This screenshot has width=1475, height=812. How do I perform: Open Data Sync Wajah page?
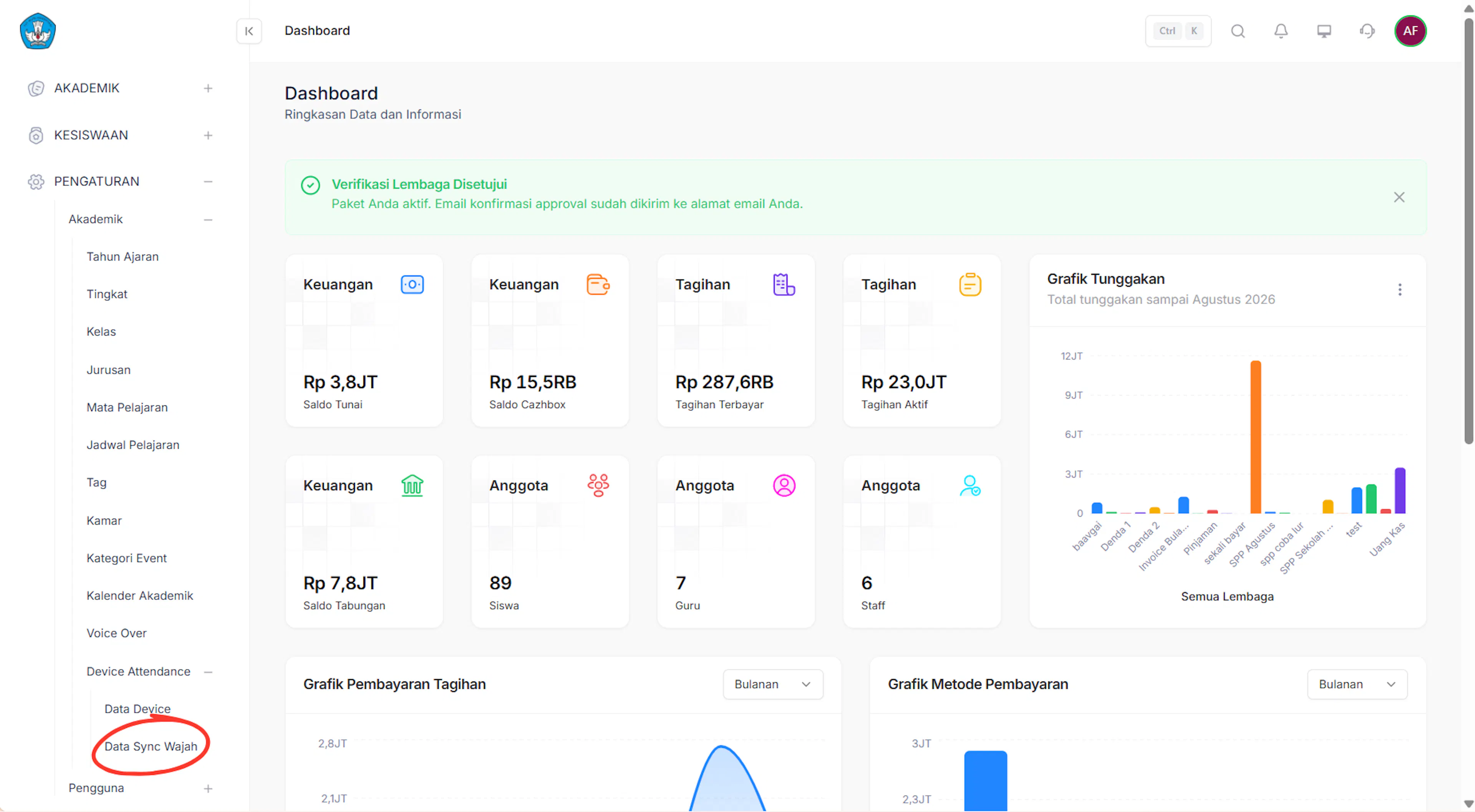point(151,747)
